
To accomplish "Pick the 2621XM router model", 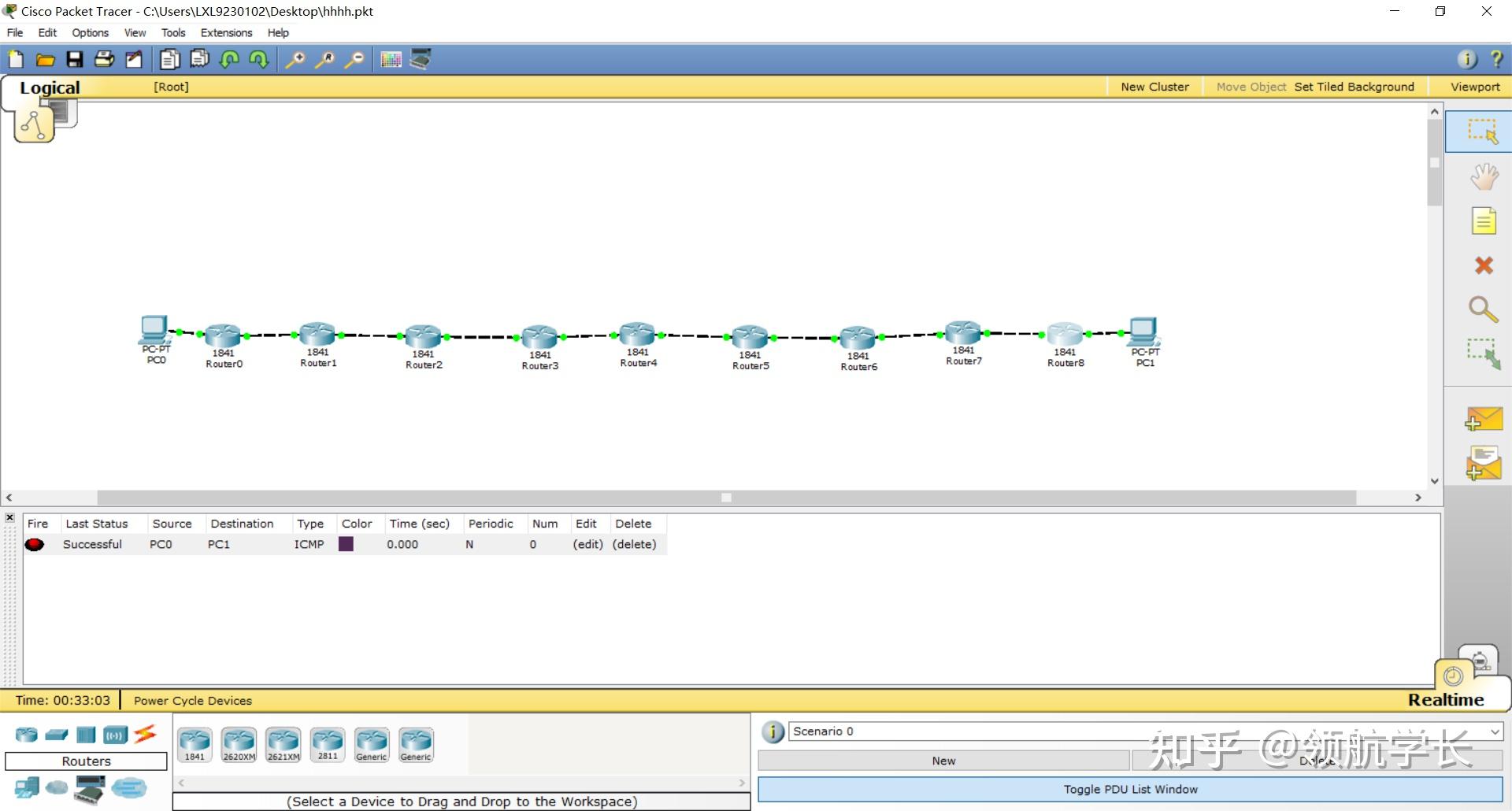I will (283, 745).
